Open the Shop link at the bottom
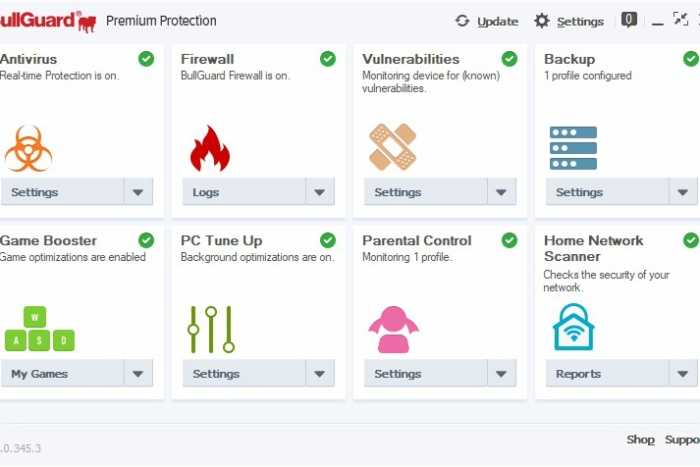The width and height of the screenshot is (700, 467). point(640,439)
